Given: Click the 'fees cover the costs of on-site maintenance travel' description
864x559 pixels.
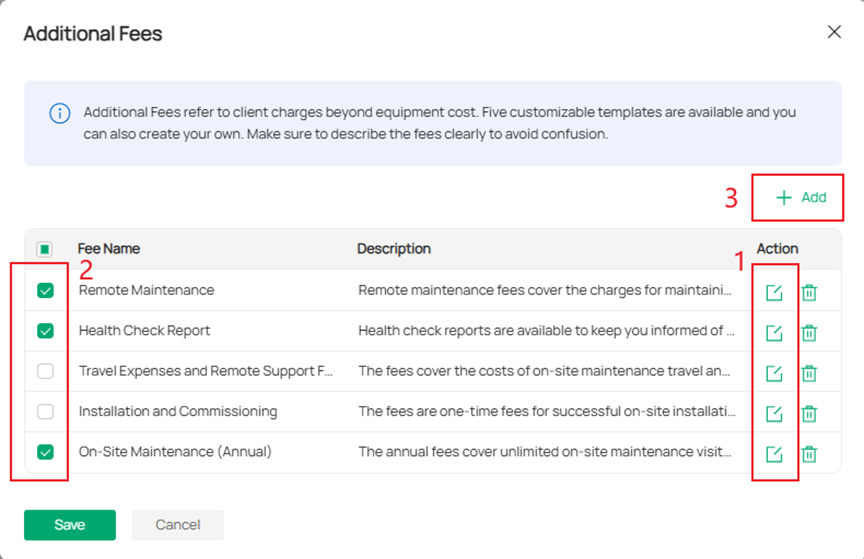Looking at the screenshot, I should pyautogui.click(x=544, y=371).
